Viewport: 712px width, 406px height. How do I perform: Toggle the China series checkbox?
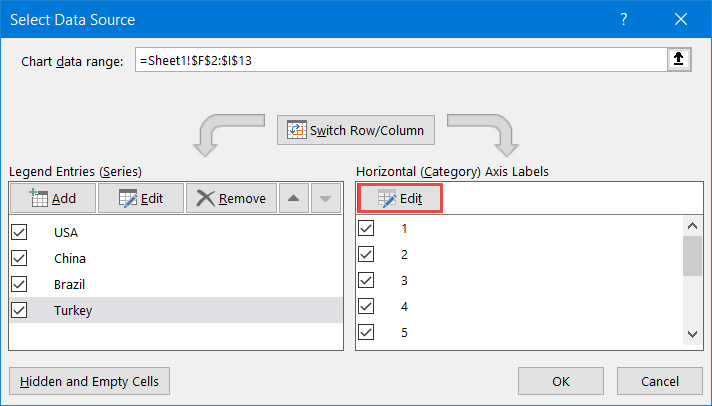19,258
